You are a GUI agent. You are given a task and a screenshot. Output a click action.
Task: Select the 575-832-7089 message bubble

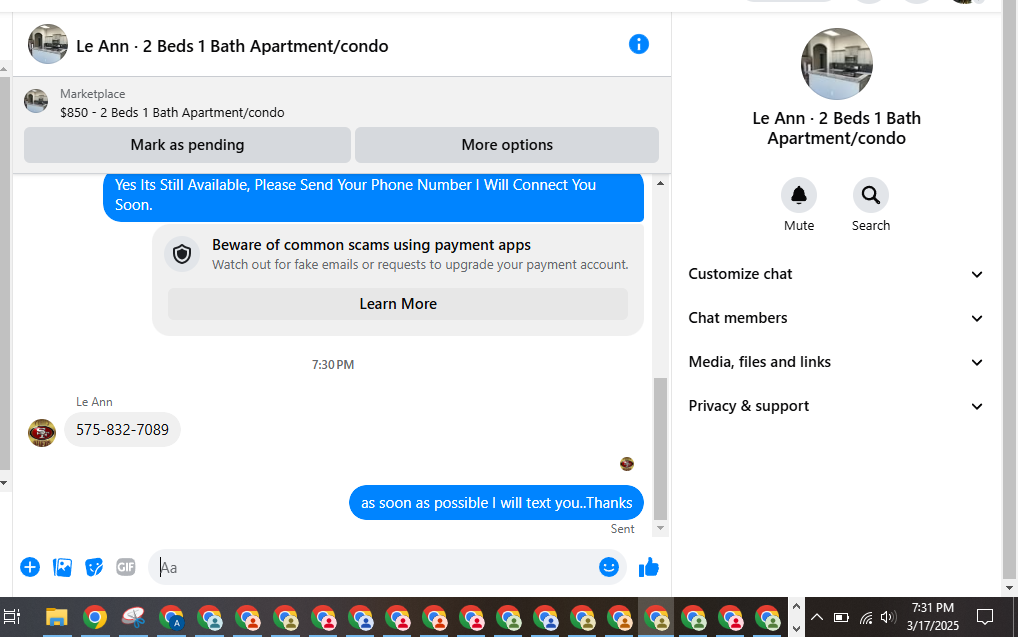point(122,429)
